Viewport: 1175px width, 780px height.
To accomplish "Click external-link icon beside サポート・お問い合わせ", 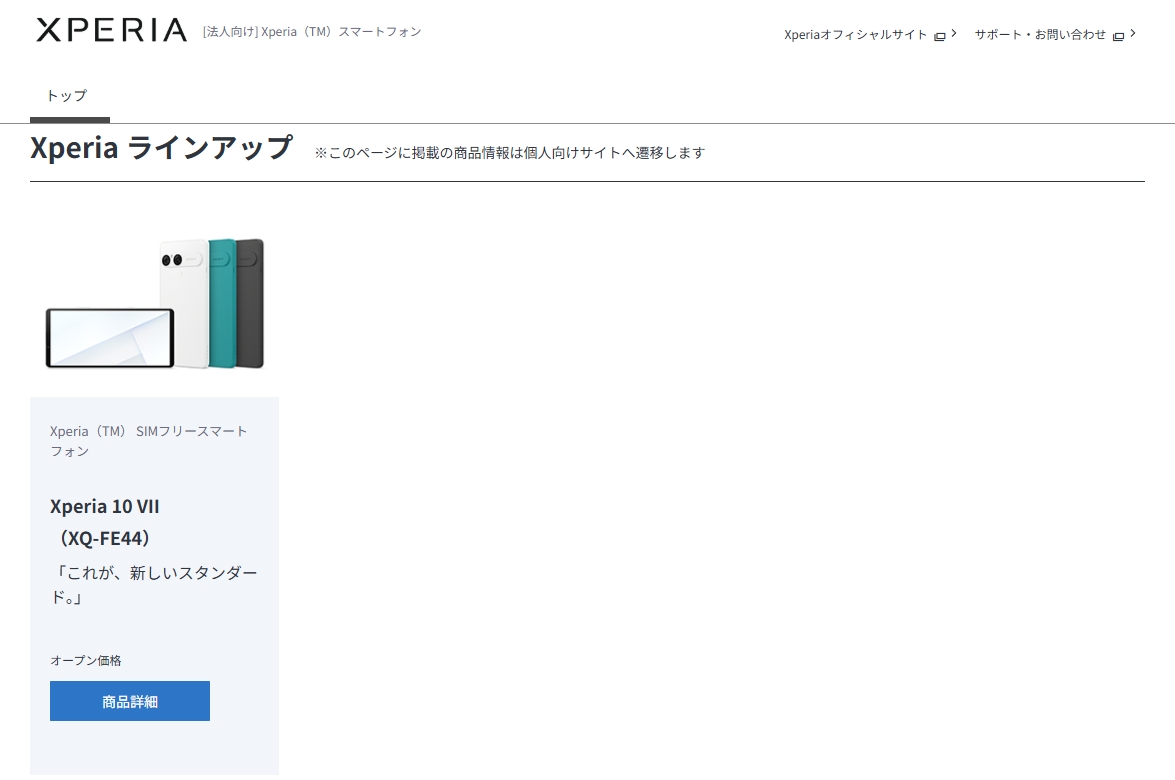I will [1118, 36].
